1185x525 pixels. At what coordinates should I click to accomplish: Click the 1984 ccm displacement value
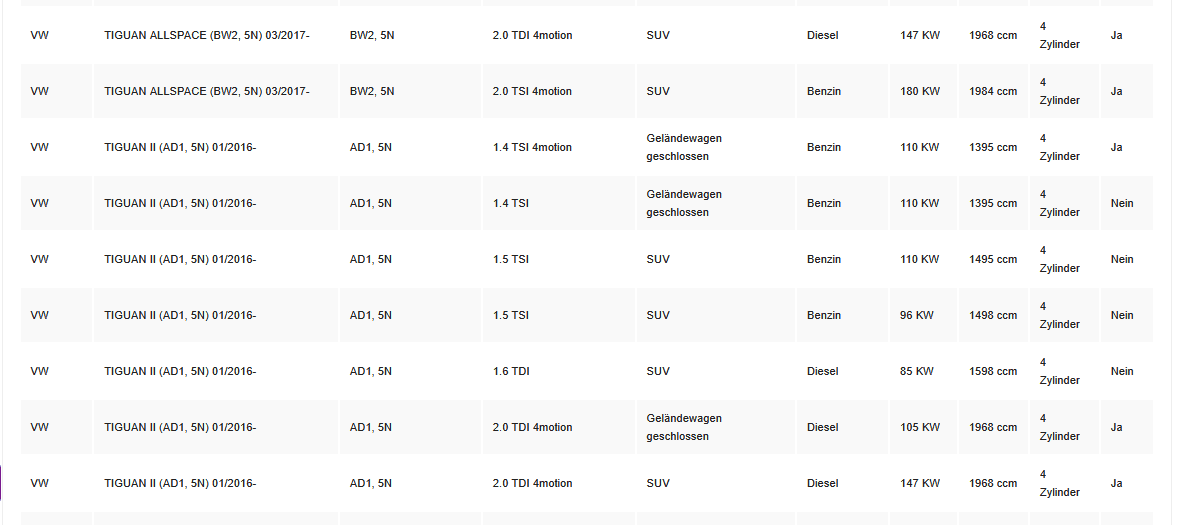click(x=993, y=91)
